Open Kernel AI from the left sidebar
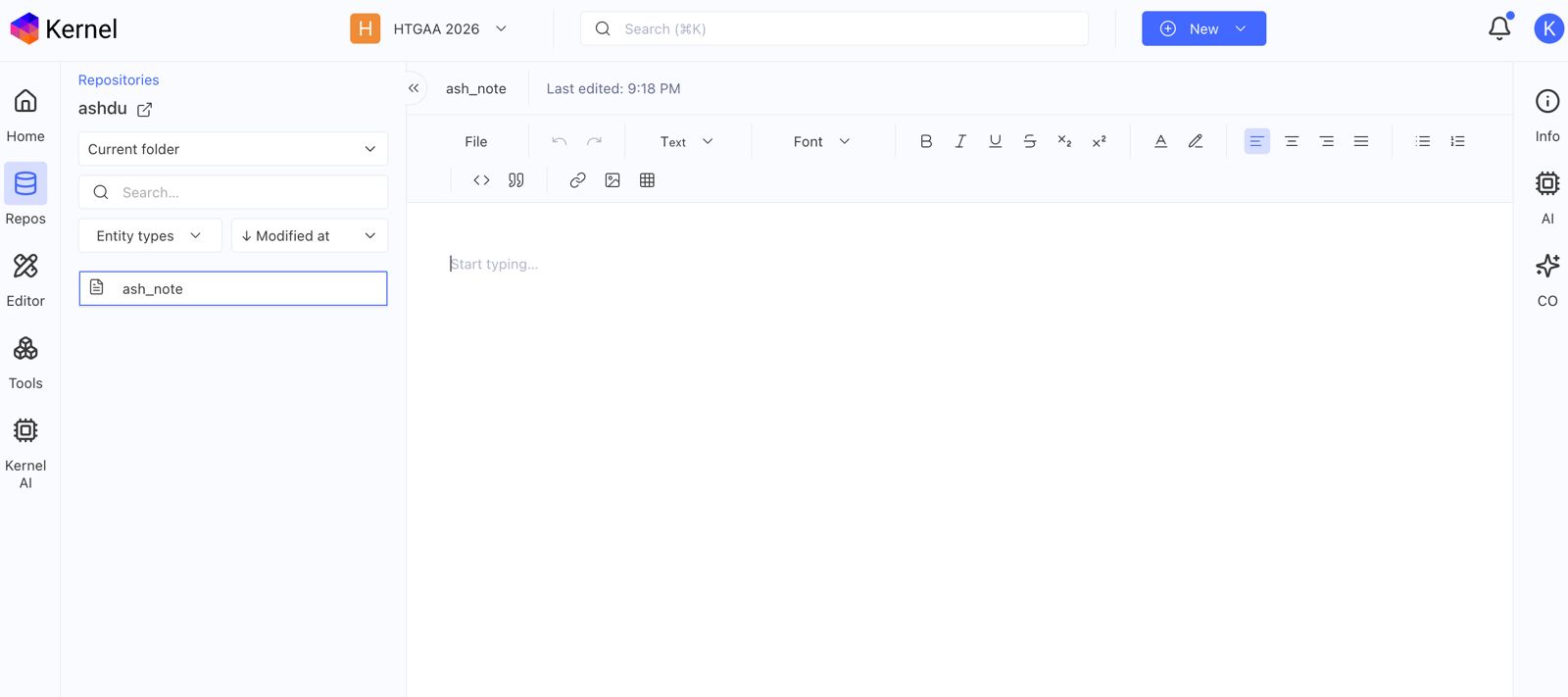 point(25,453)
